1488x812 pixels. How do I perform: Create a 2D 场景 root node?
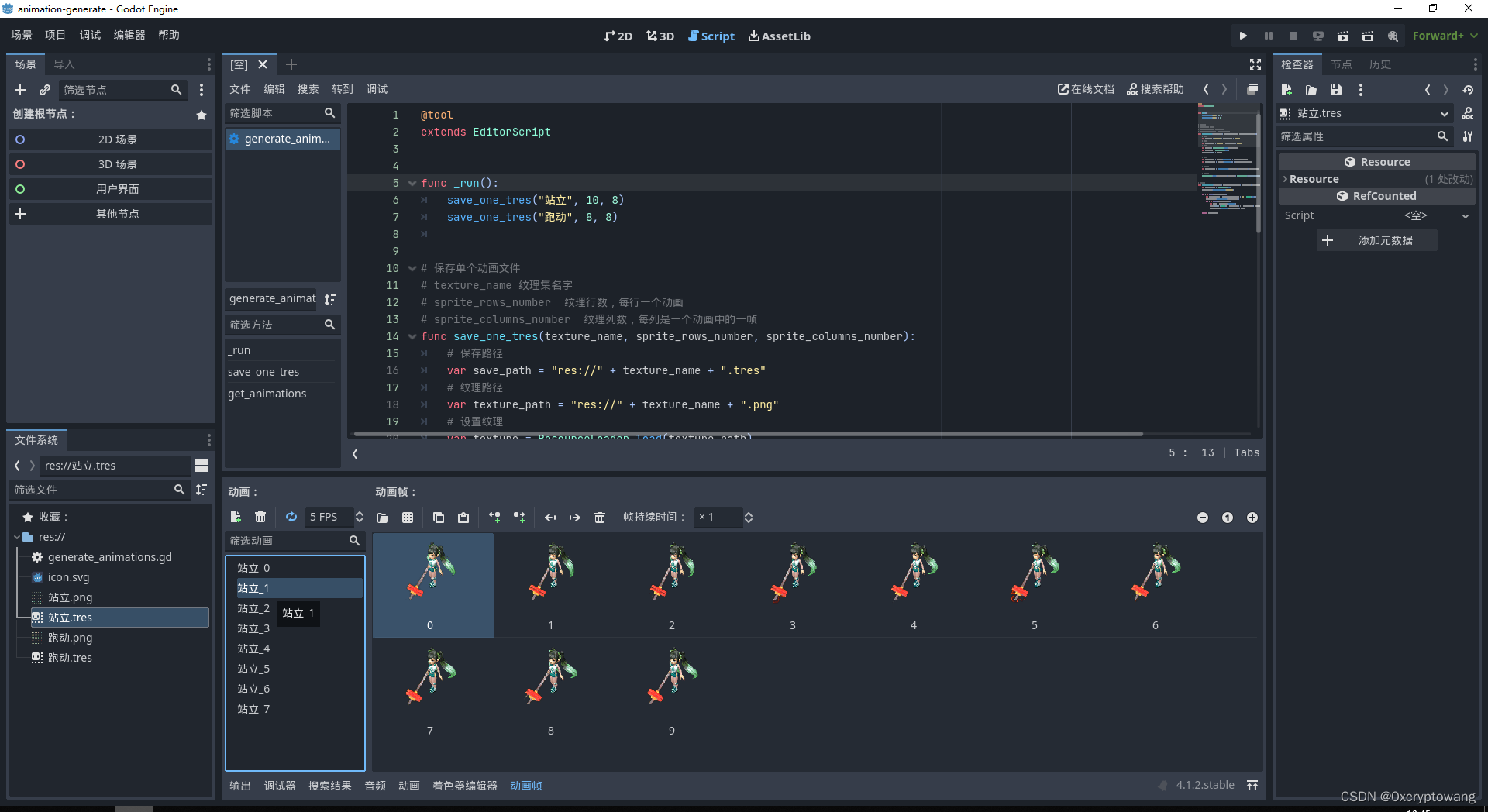pos(110,139)
